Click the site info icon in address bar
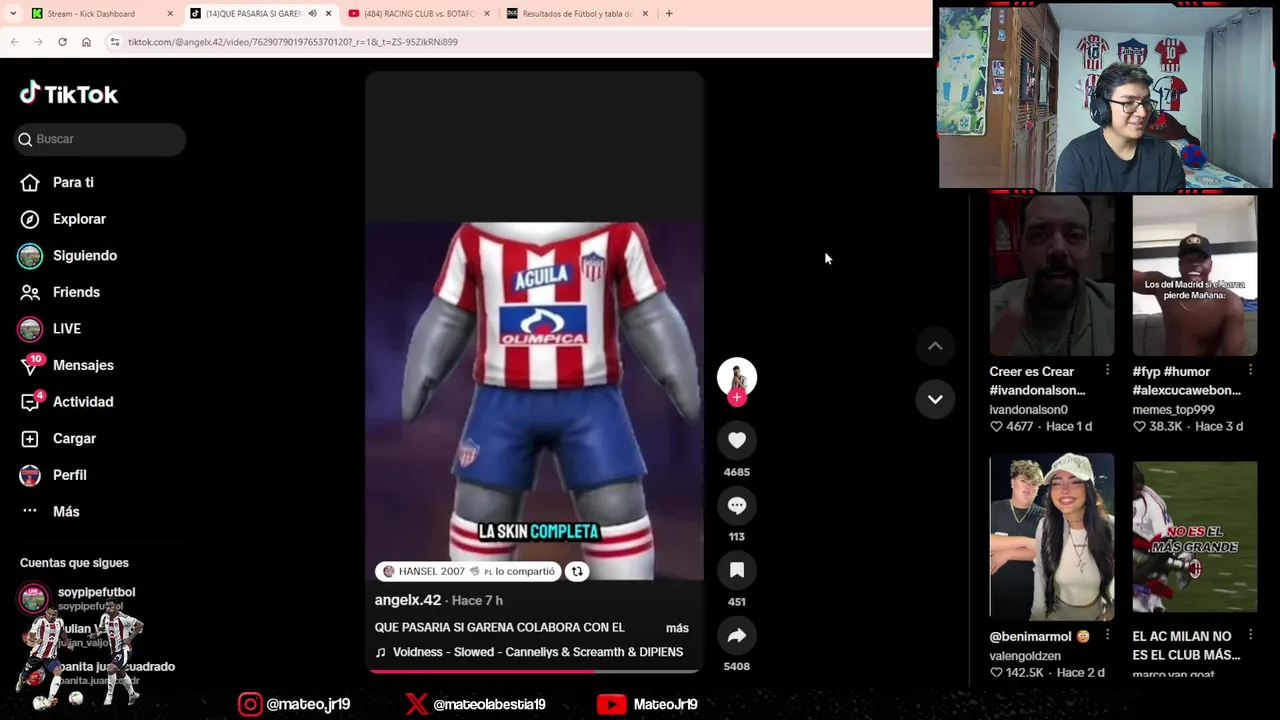 115,42
